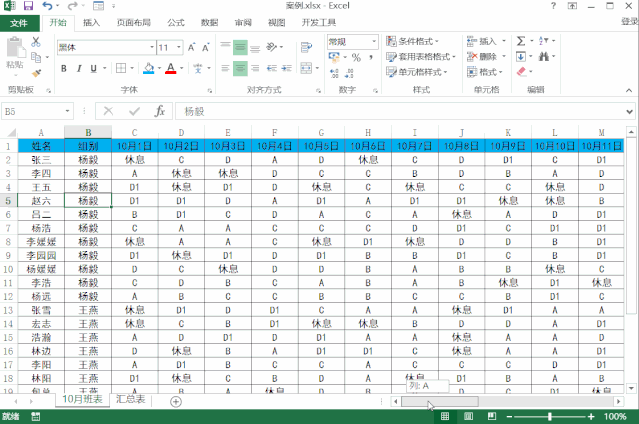Apply comma style format

tap(371, 57)
